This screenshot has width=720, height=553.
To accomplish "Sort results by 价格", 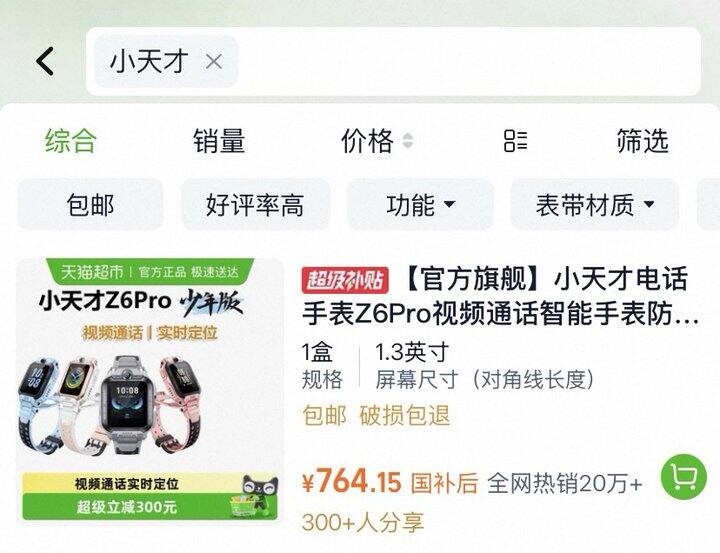I will point(367,141).
